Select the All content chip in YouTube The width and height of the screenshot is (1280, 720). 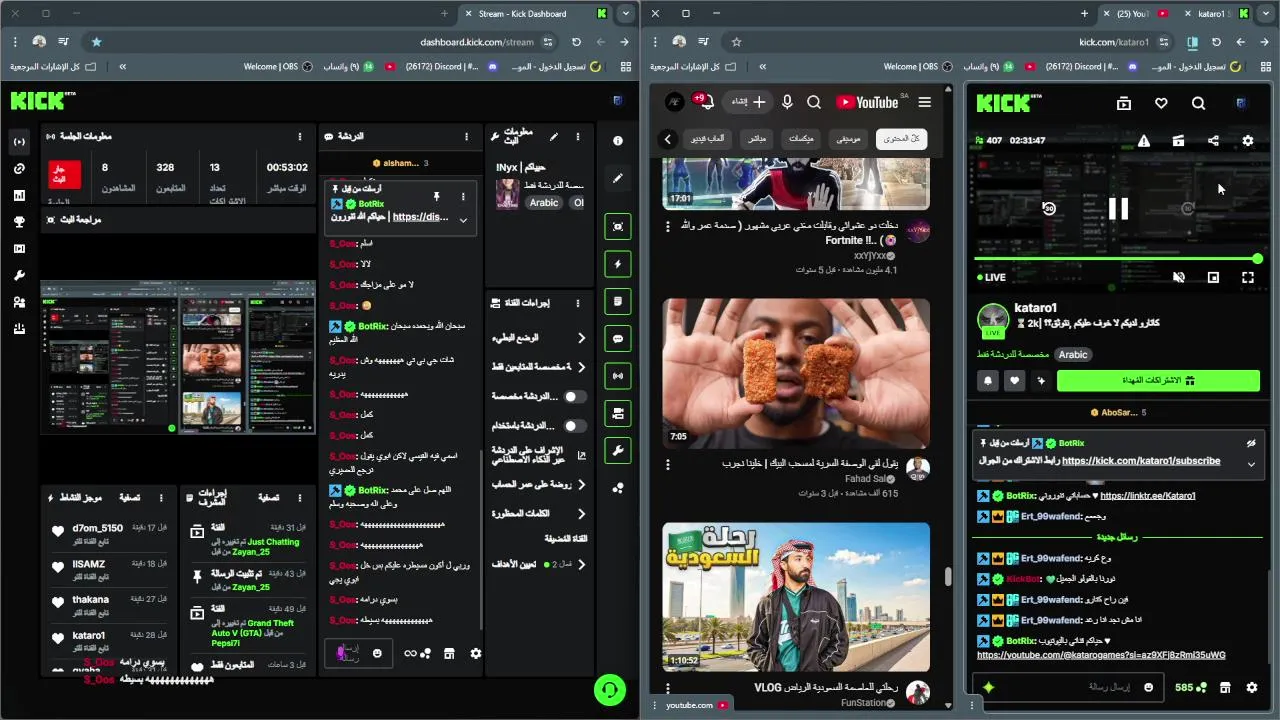point(901,139)
